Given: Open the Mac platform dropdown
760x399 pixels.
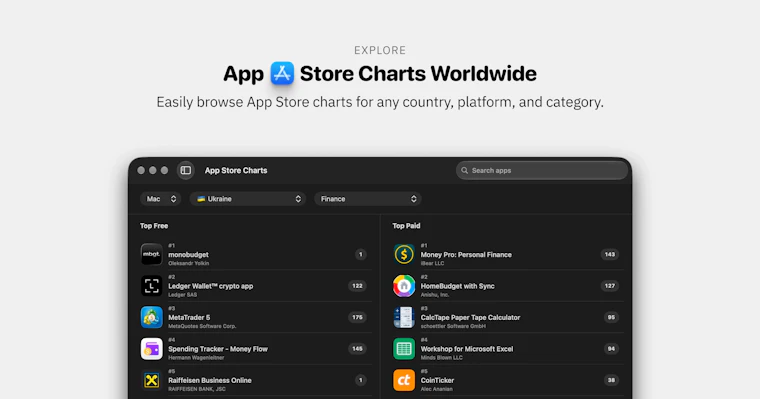Looking at the screenshot, I should point(160,199).
